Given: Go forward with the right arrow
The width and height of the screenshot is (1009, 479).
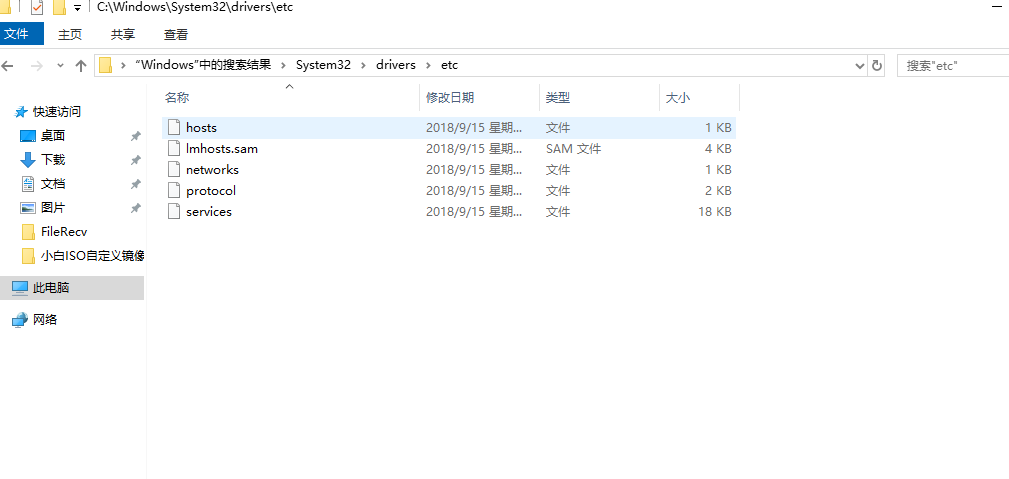Looking at the screenshot, I should click(x=37, y=65).
